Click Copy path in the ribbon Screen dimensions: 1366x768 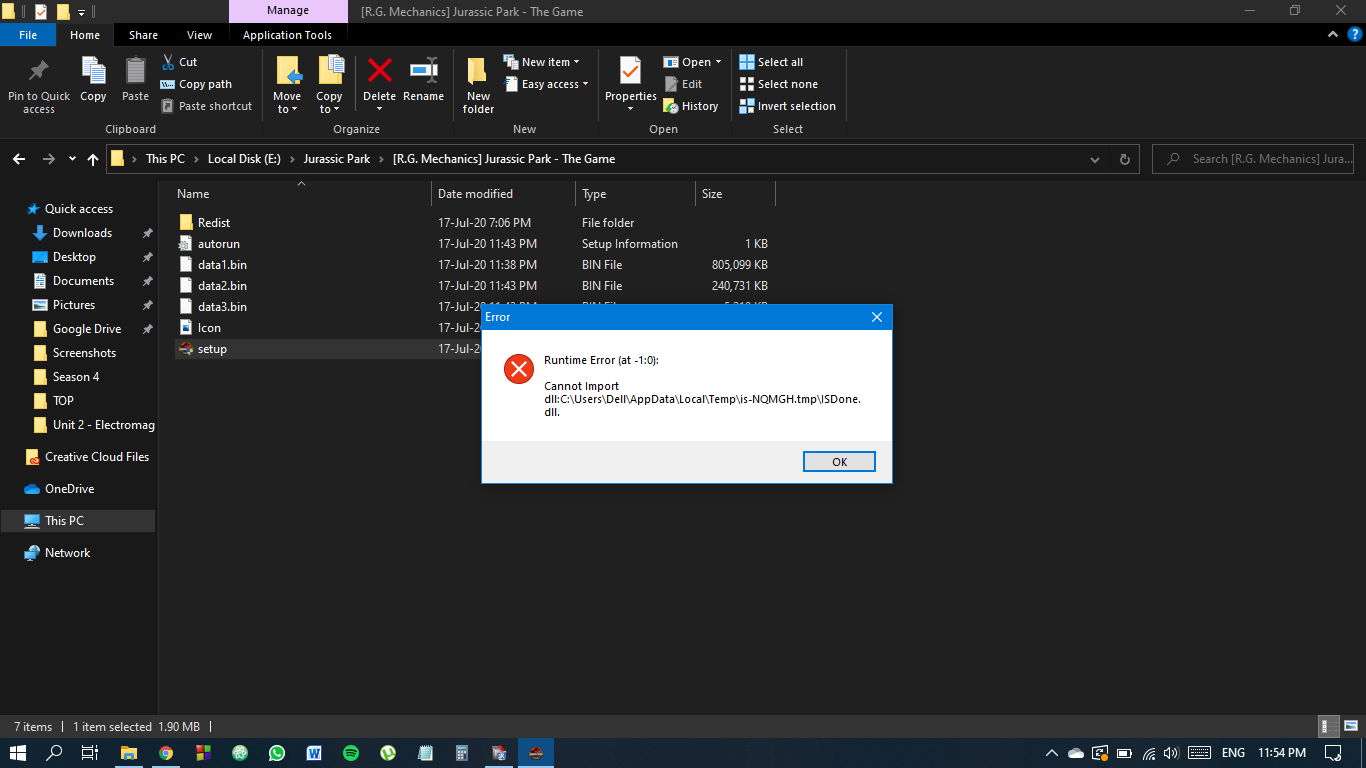tap(197, 84)
